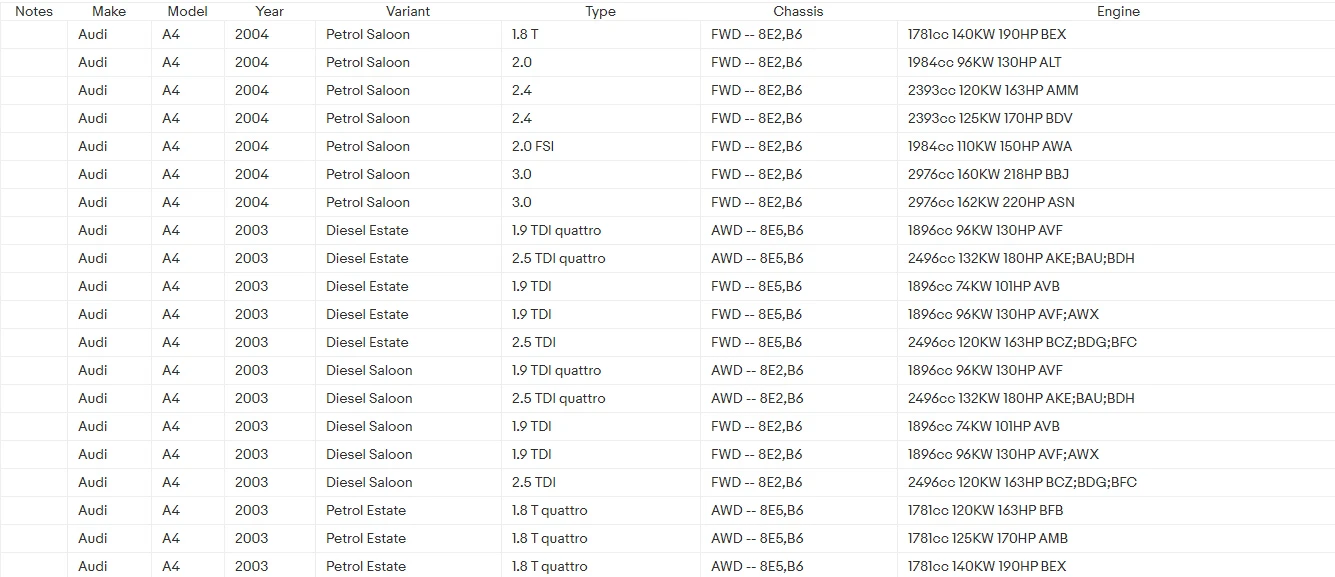This screenshot has width=1335, height=577.
Task: Click the Chassis column header
Action: [x=798, y=11]
